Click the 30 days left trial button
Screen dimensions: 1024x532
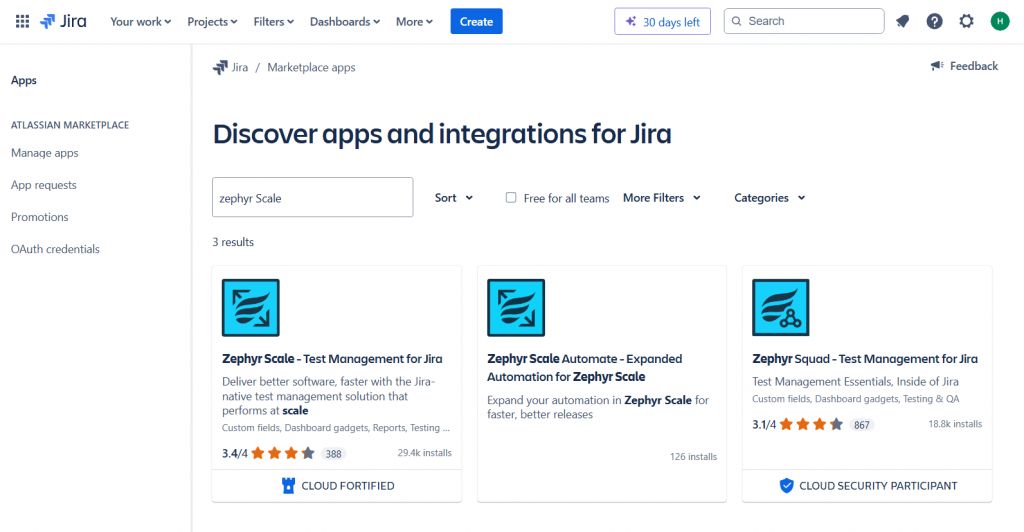(x=662, y=22)
